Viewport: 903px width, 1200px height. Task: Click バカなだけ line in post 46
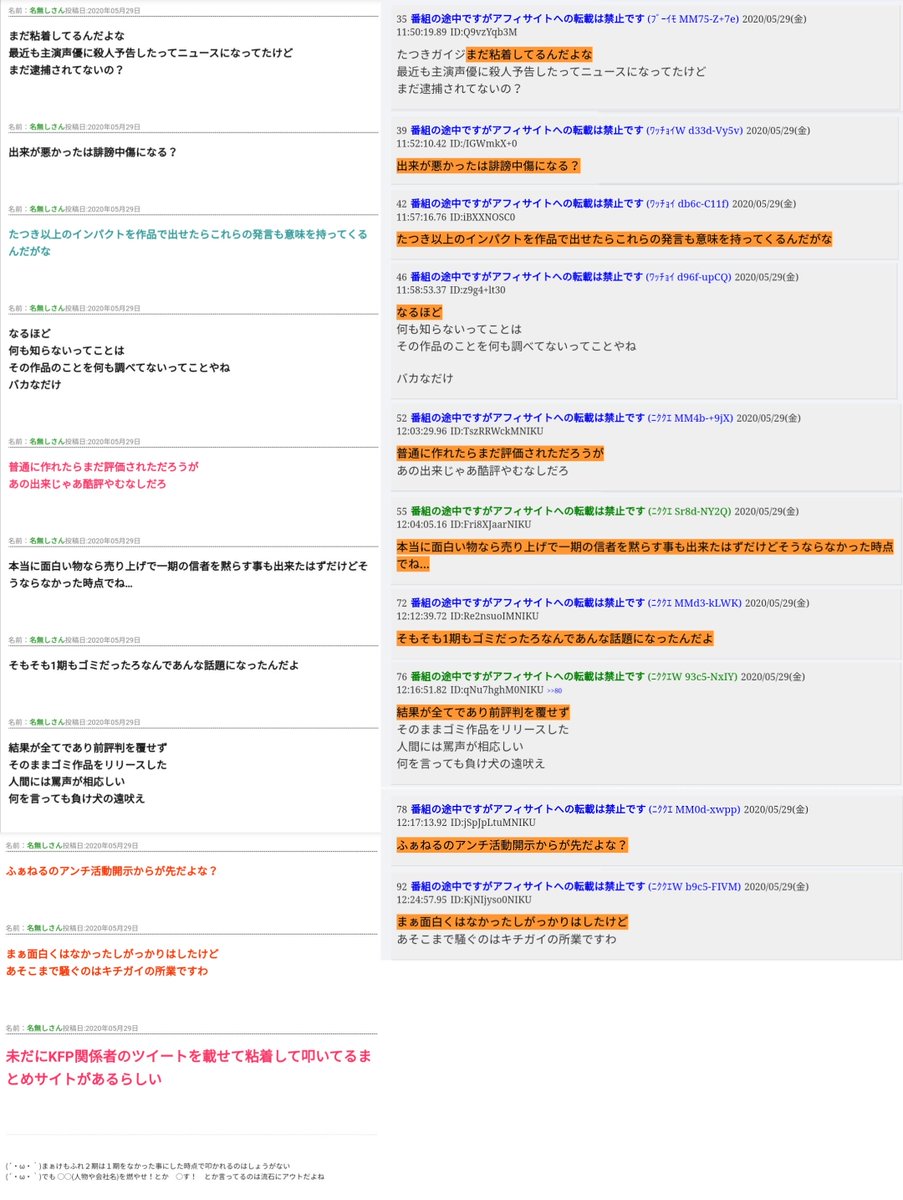click(425, 378)
